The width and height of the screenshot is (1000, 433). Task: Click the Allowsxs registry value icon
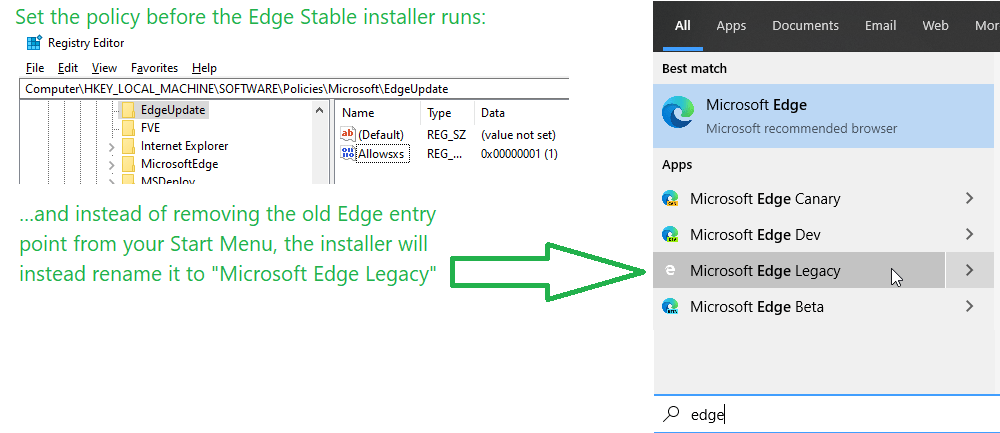click(x=348, y=153)
